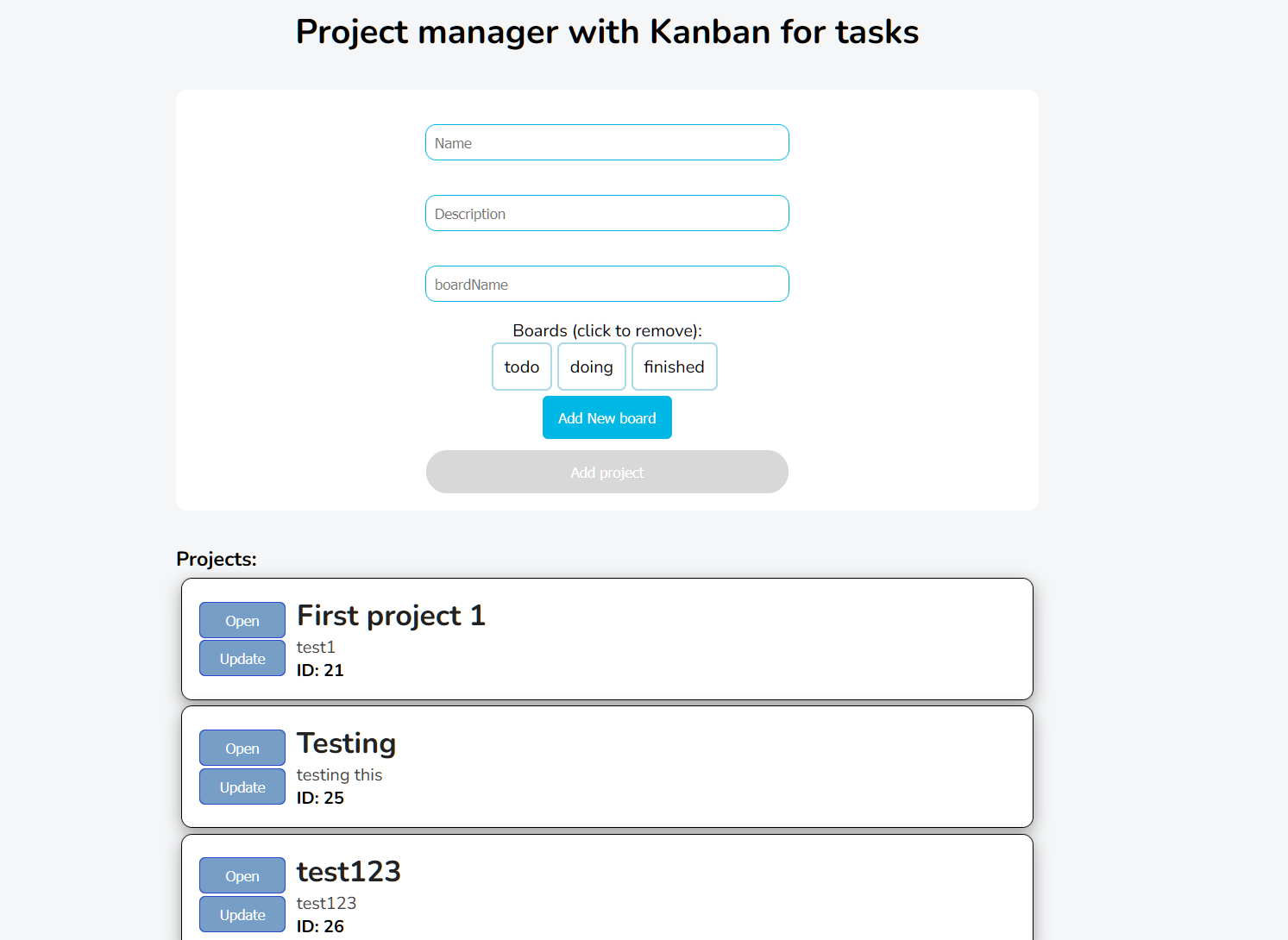Screen dimensions: 1288x940
Task: Click the boardName input box
Action: point(606,285)
